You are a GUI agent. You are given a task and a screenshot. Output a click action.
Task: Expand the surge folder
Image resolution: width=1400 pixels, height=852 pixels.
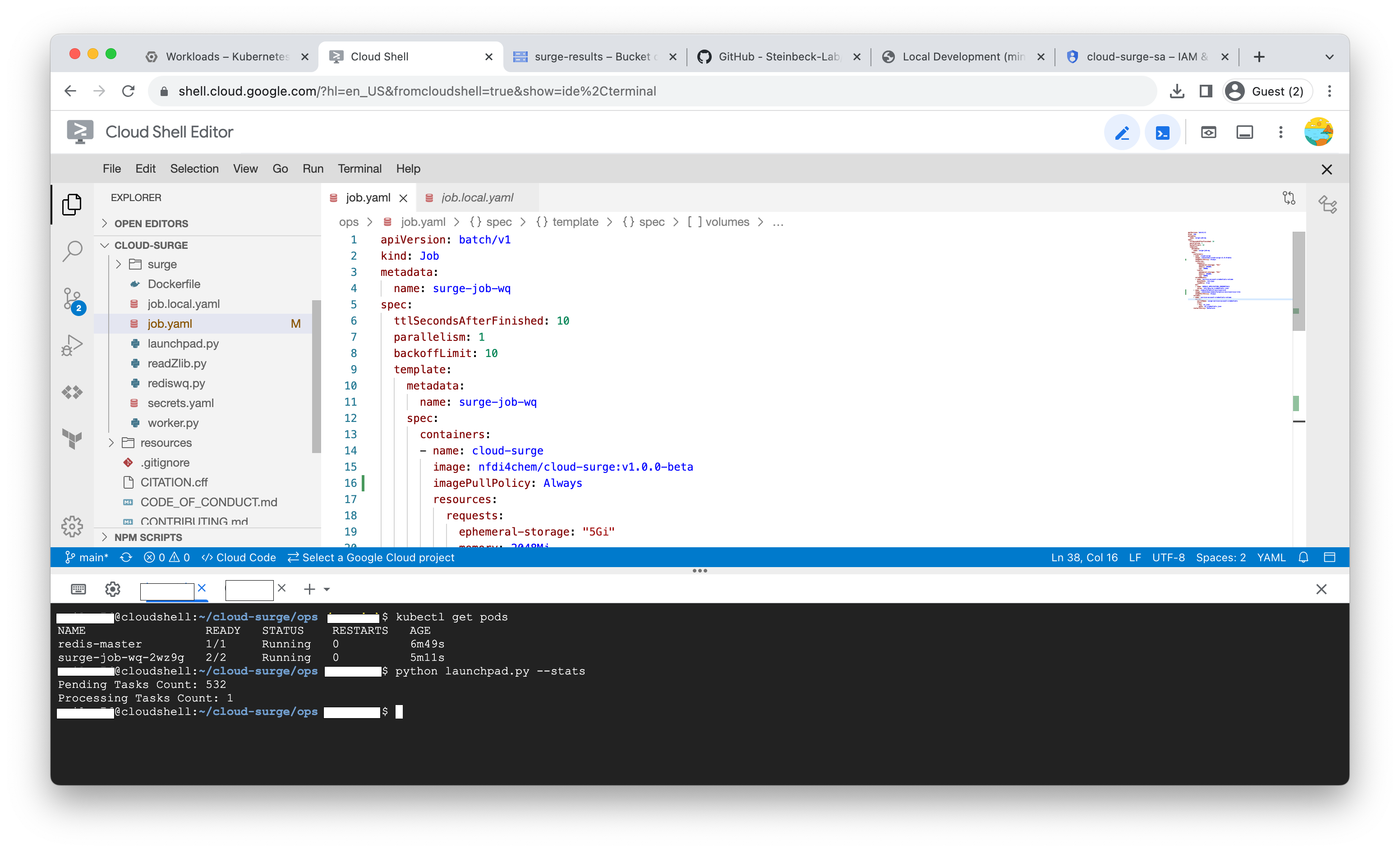162,264
